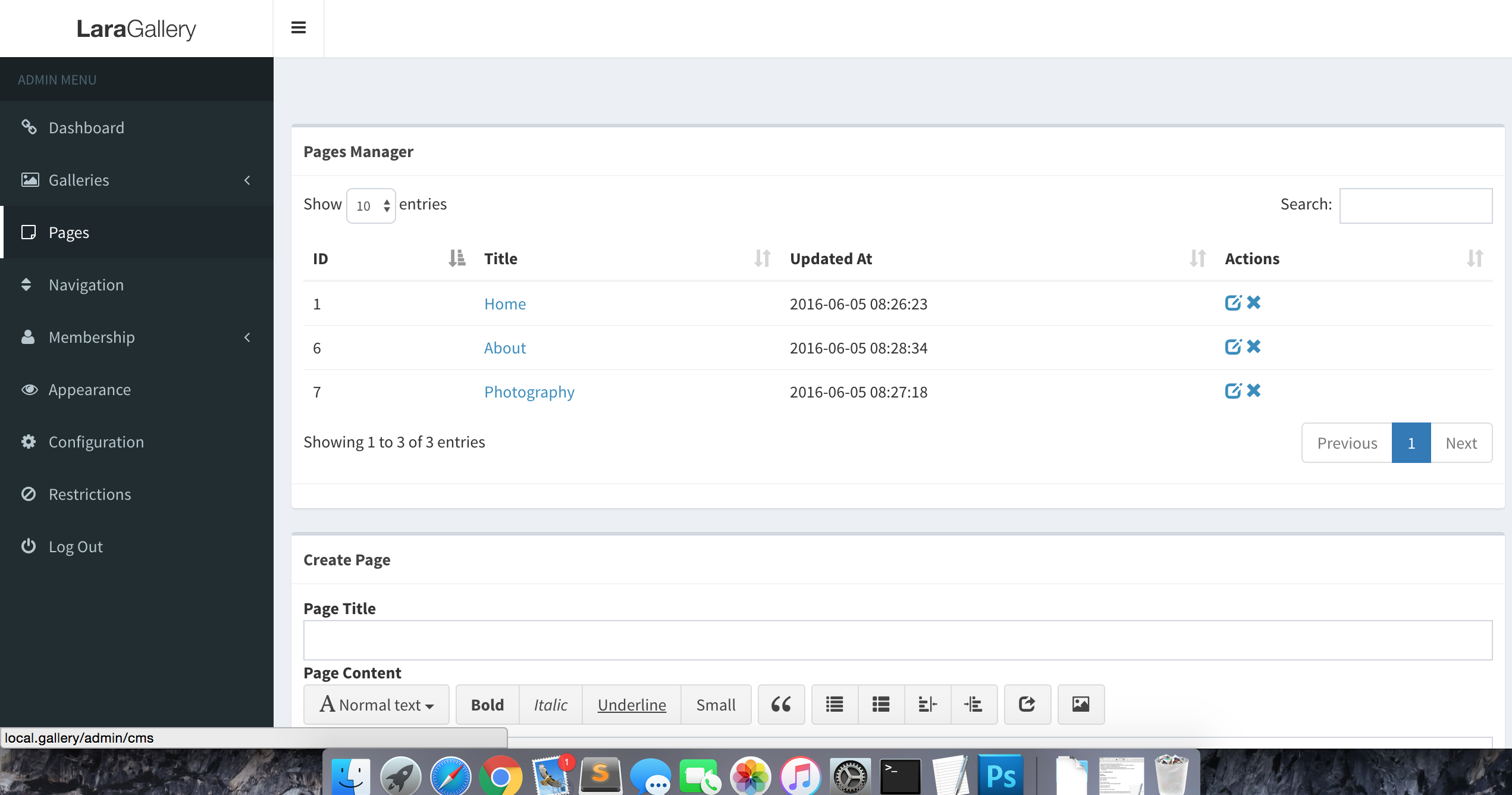Open Navigation in the admin menu
Screen dimensions: 1512x795
[137, 284]
